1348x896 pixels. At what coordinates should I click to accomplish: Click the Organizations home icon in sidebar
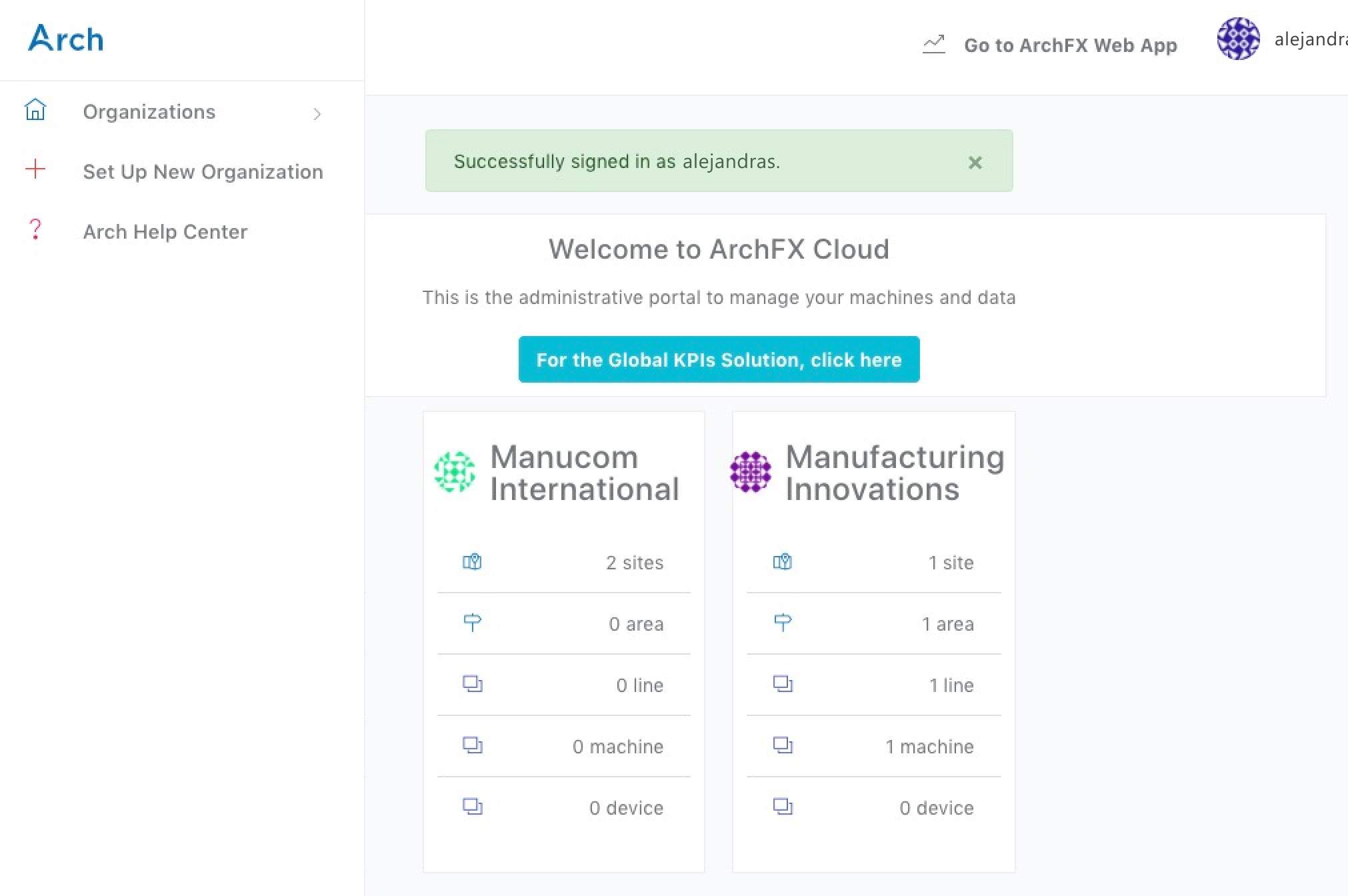pyautogui.click(x=35, y=111)
